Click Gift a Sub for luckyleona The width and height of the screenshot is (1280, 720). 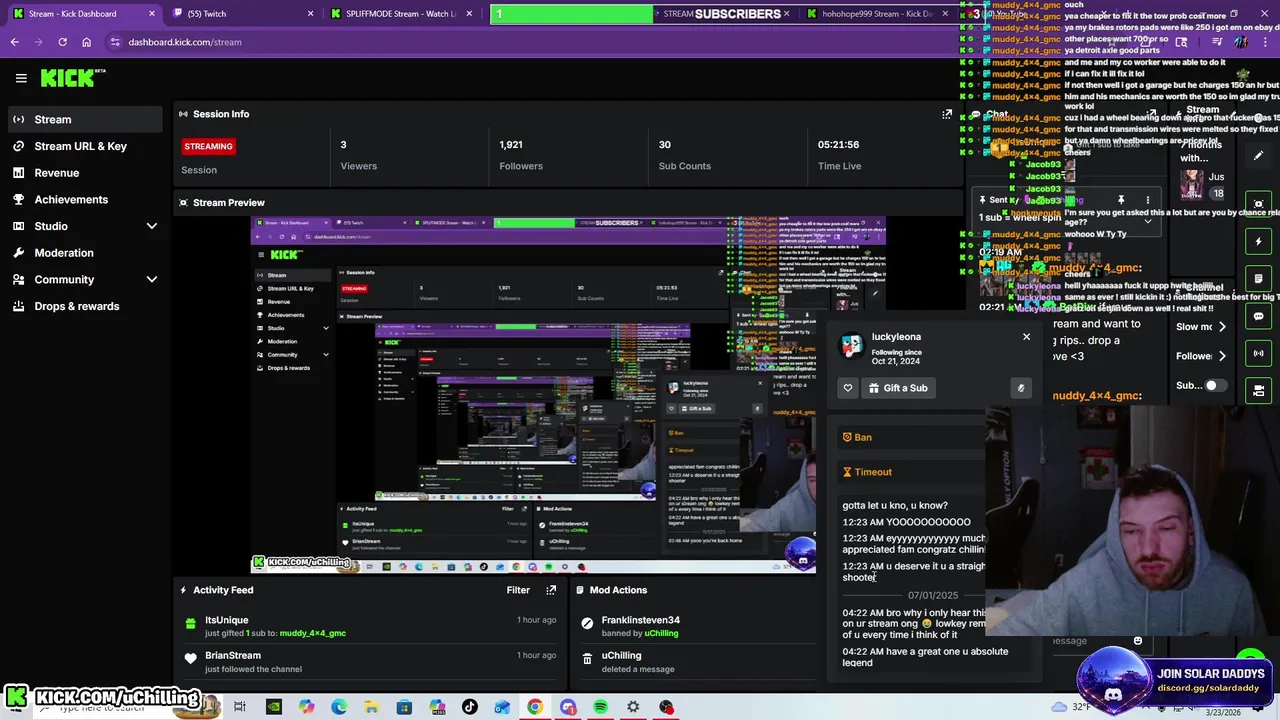(x=898, y=388)
